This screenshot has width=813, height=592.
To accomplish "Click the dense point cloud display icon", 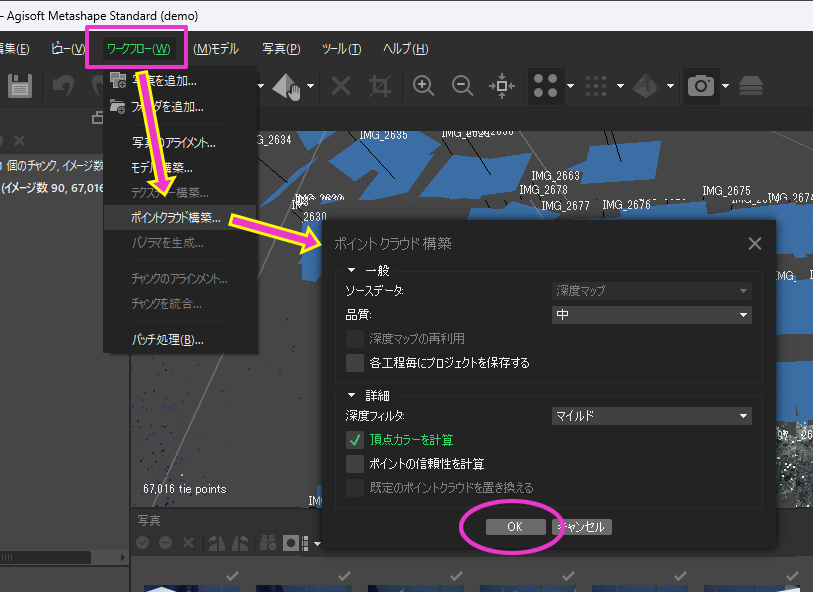I will pyautogui.click(x=596, y=86).
